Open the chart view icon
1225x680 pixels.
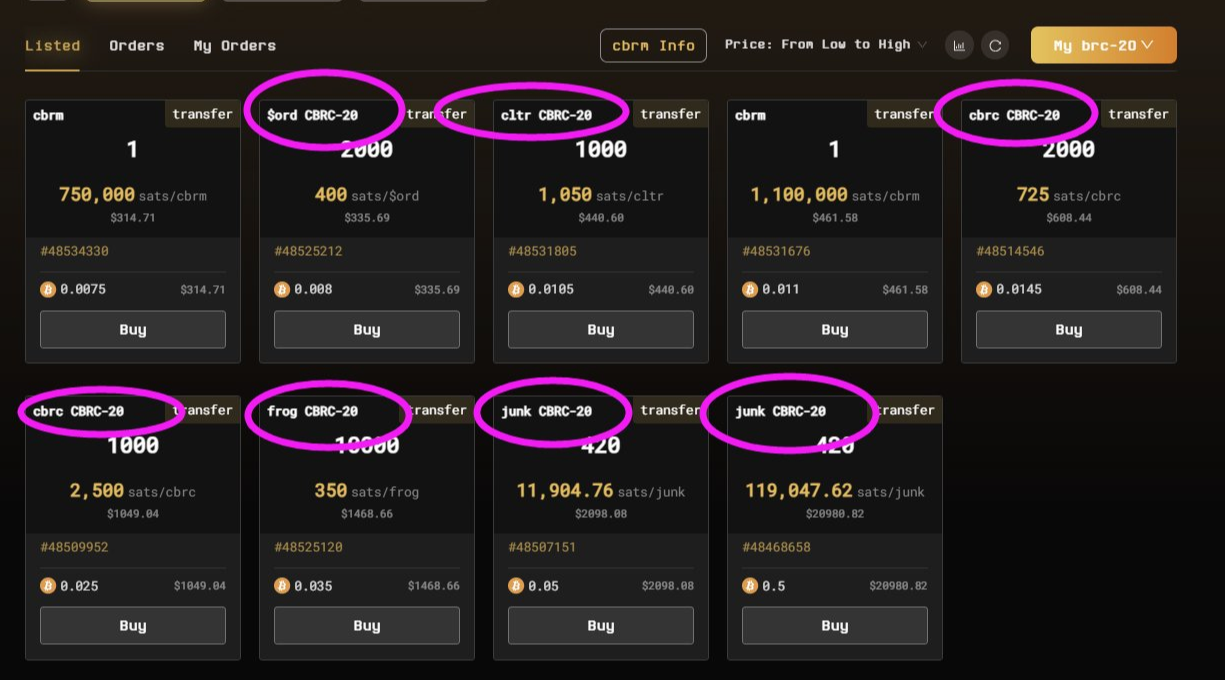(959, 45)
